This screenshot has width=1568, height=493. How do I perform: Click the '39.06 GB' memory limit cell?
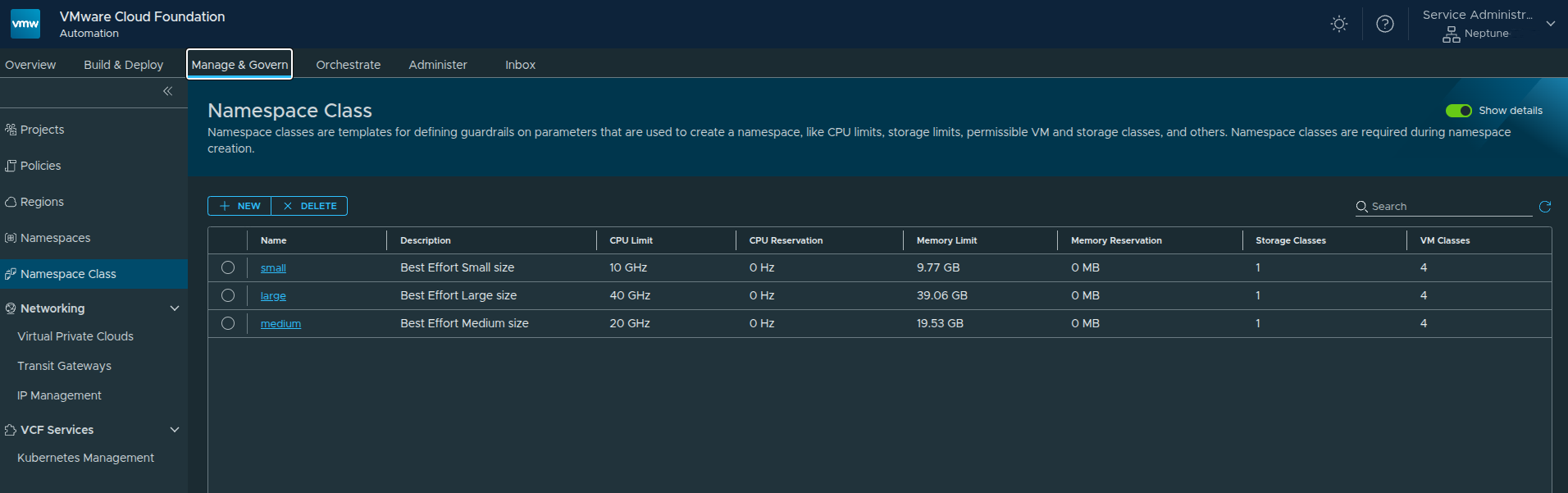click(x=942, y=295)
